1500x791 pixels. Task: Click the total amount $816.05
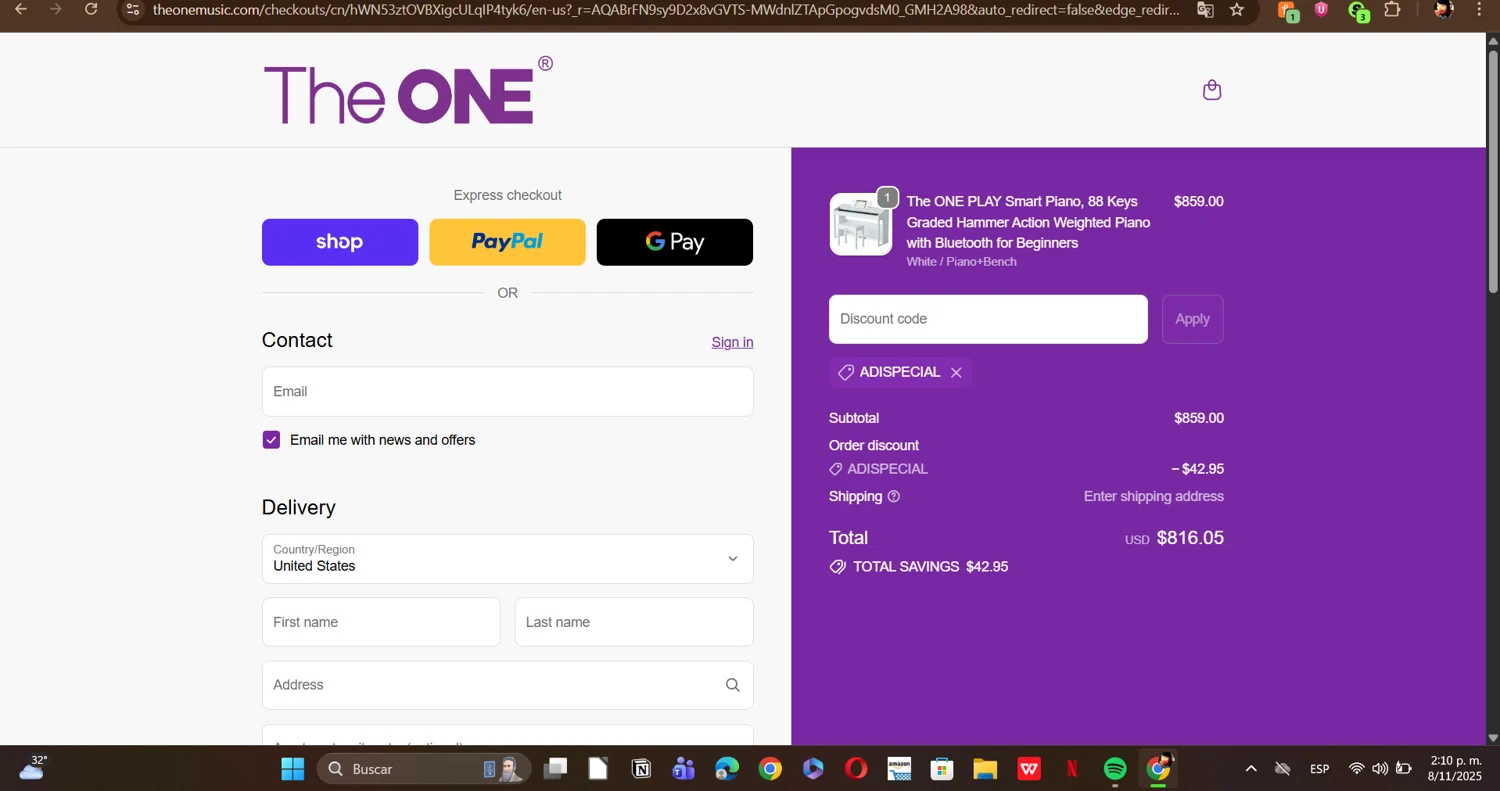(x=1190, y=538)
